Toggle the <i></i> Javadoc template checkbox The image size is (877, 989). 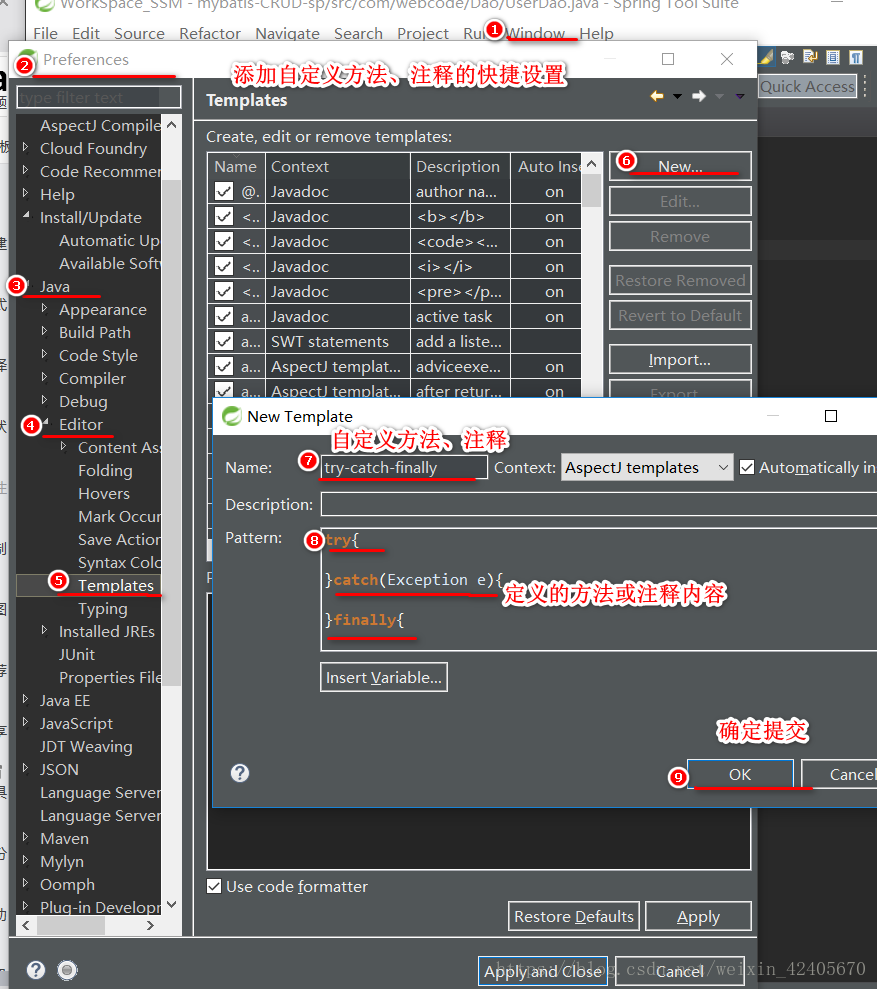coord(224,266)
